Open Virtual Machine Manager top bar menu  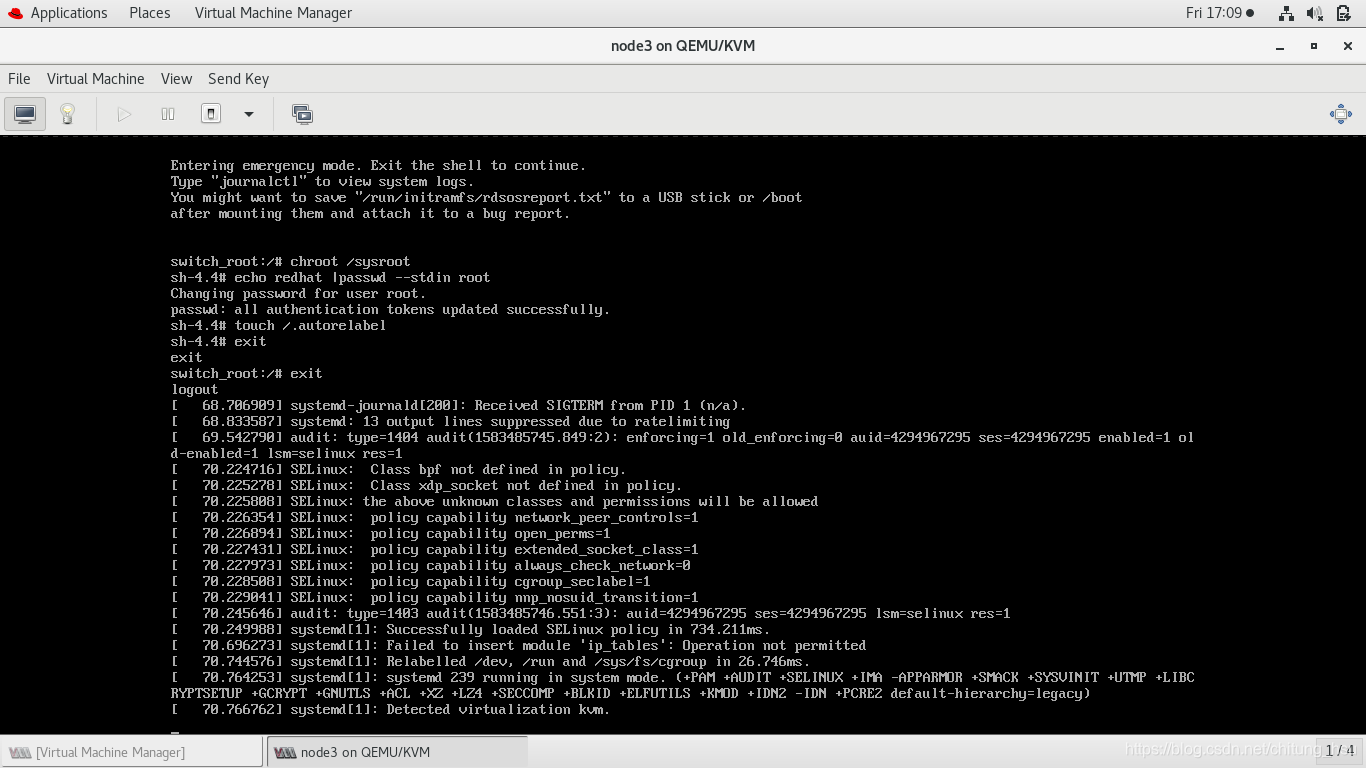click(x=273, y=13)
